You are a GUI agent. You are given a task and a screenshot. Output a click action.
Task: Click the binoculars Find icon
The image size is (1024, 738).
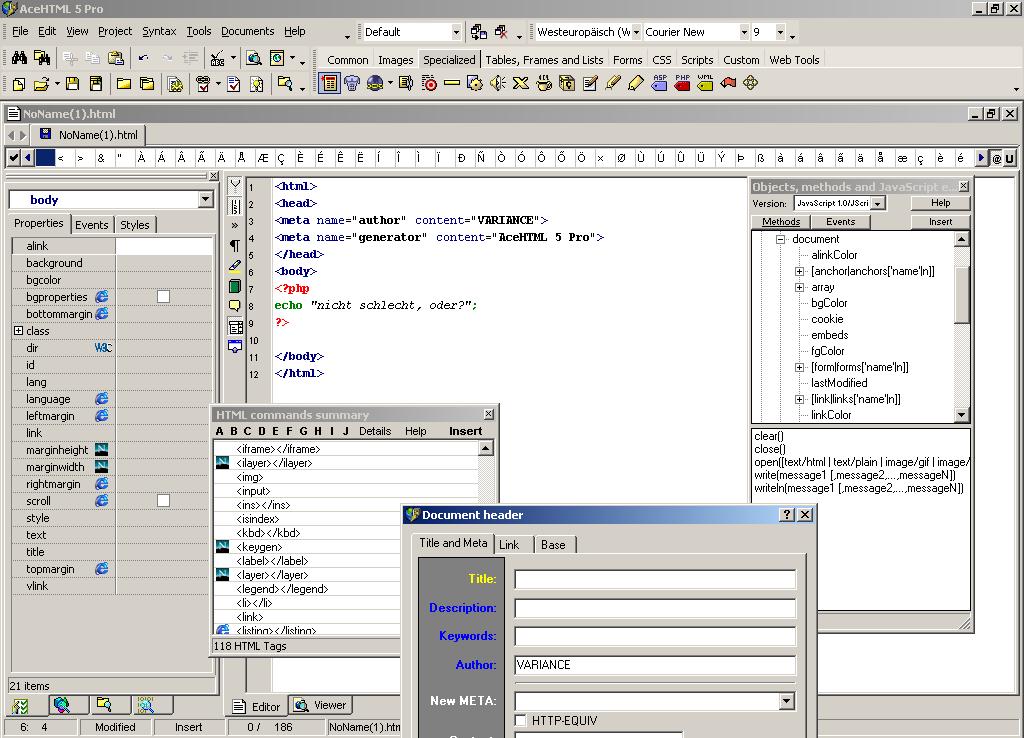[x=19, y=58]
